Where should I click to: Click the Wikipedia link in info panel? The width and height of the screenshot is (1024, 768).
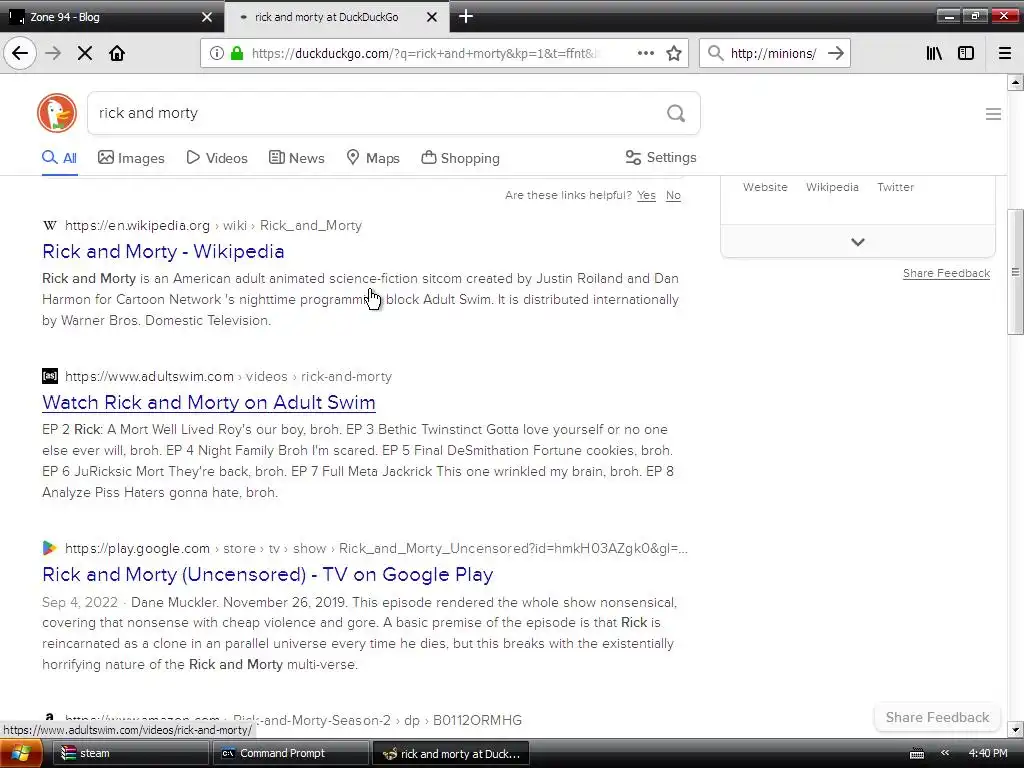832,187
